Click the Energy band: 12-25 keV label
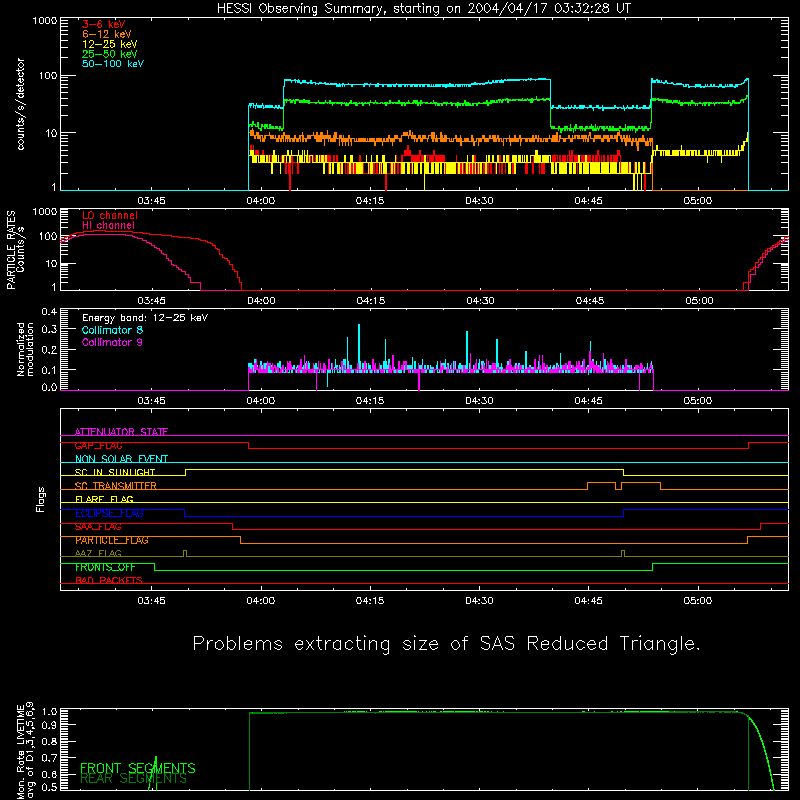The image size is (800, 800). pos(145,318)
